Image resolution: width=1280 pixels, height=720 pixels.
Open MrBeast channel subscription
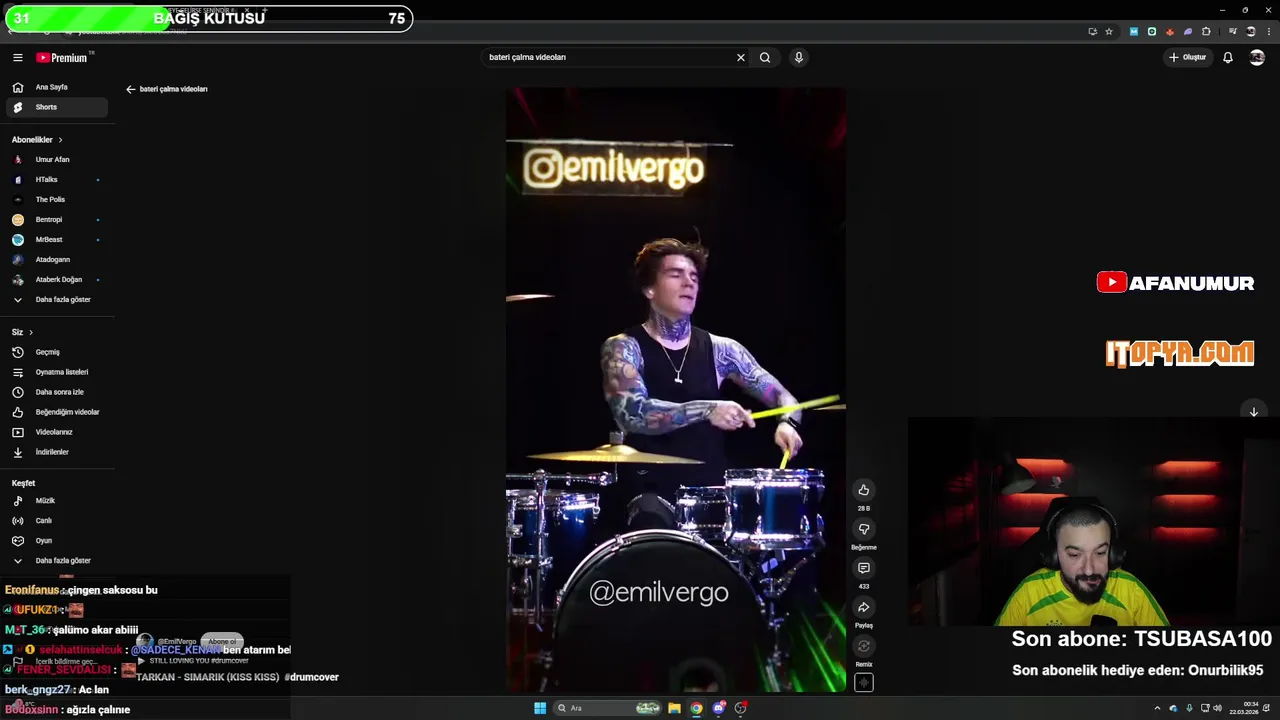coord(57,240)
